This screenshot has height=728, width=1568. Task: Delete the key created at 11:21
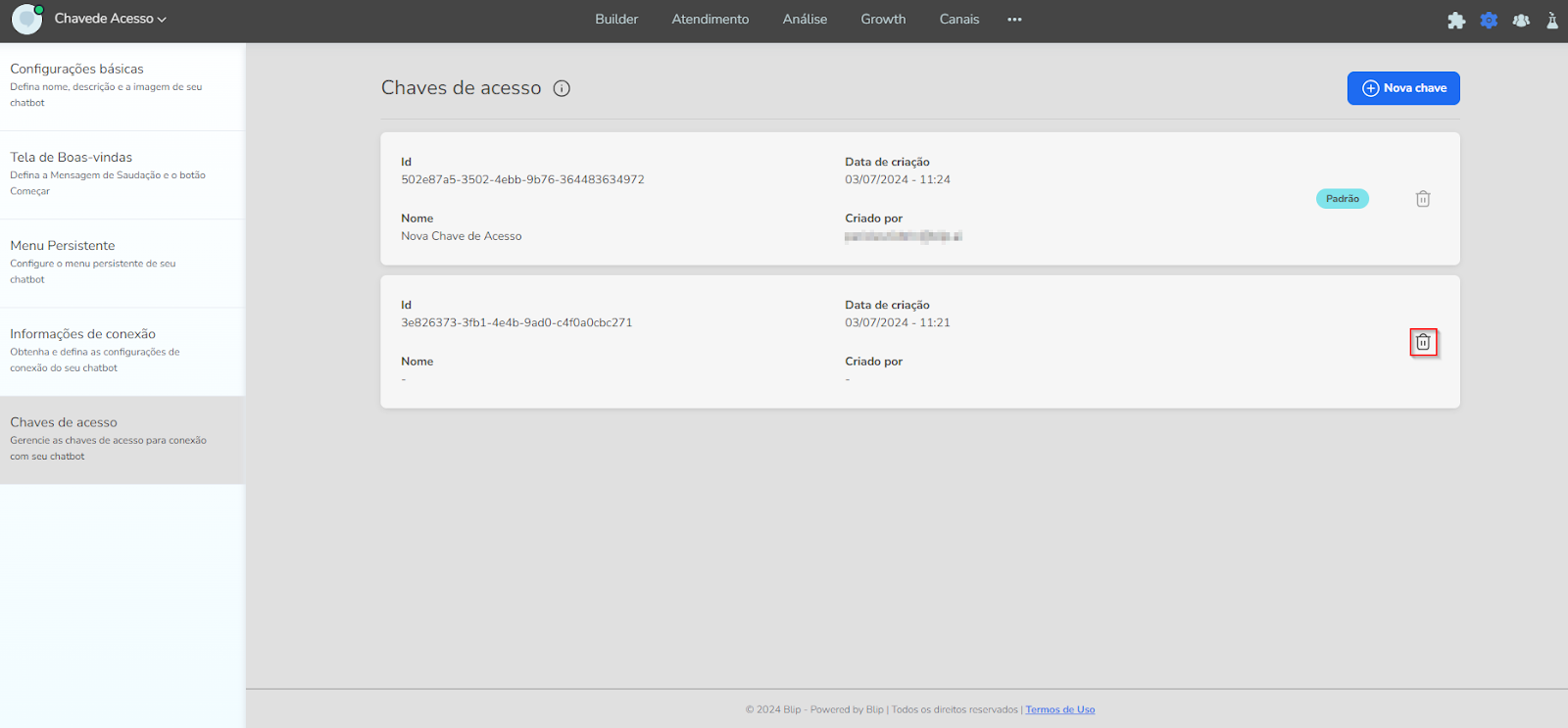click(1423, 342)
